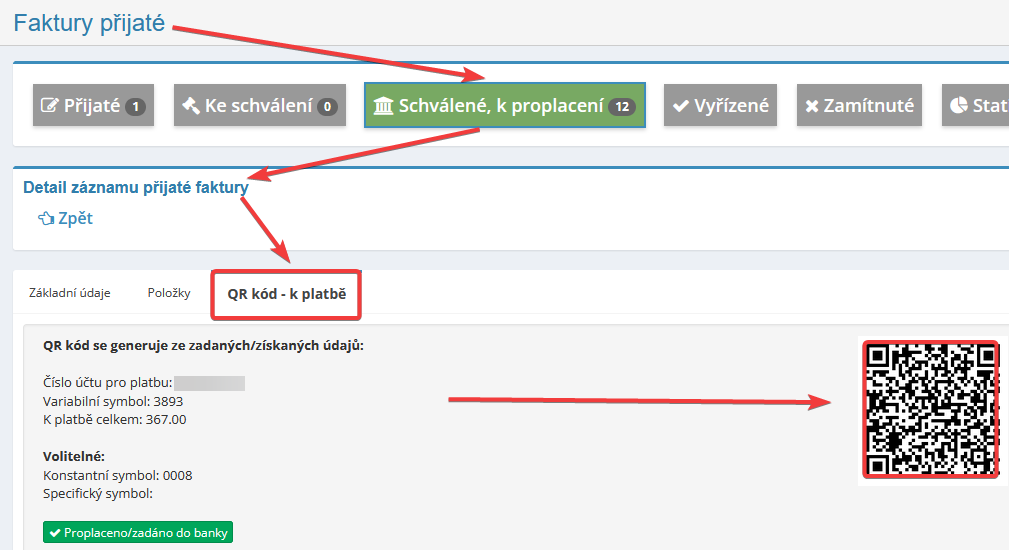Click the Specifický symbol label
Screen dimensions: 1009x550
pyautogui.click(x=98, y=493)
